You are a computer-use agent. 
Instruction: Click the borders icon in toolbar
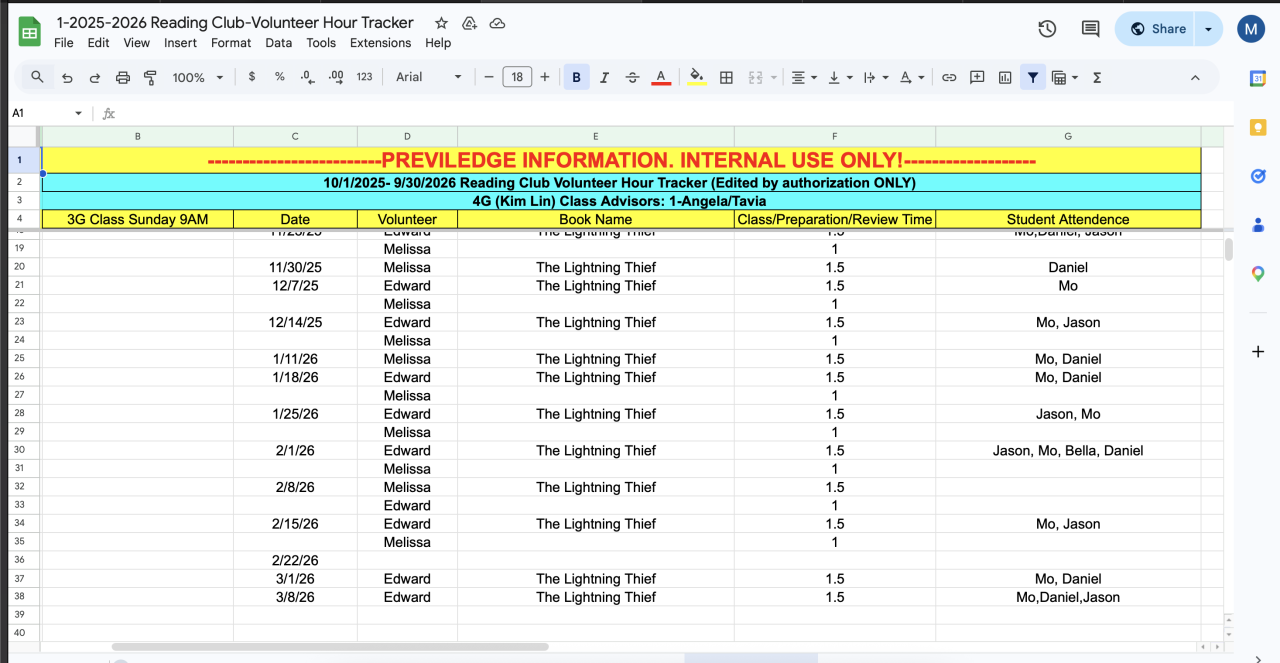[x=727, y=77]
